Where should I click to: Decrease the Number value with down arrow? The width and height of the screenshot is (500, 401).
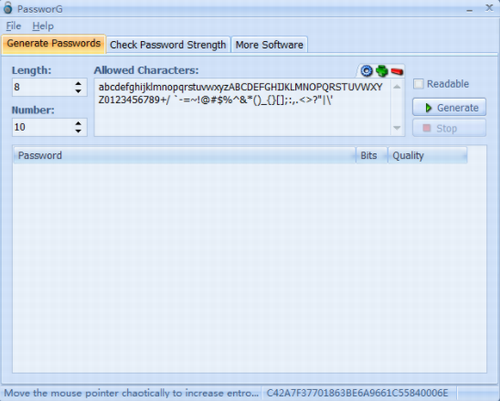point(78,131)
